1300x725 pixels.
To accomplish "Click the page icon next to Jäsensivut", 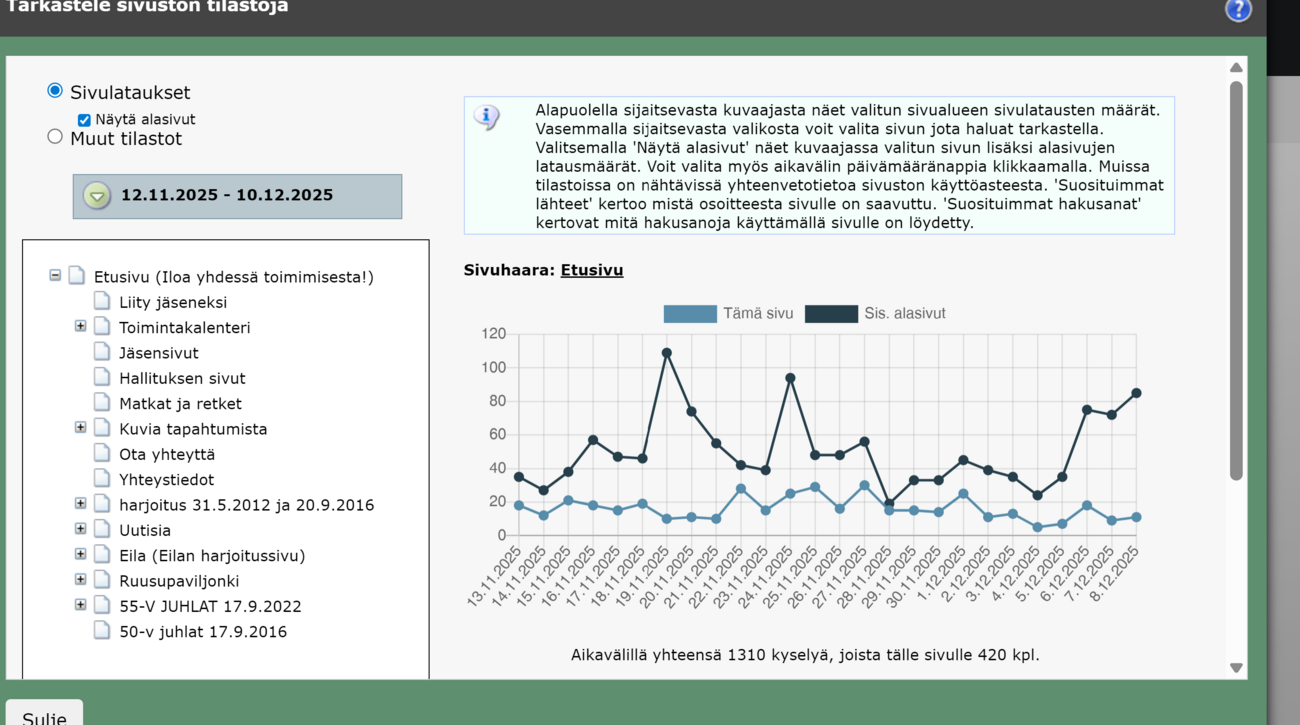I will pyautogui.click(x=102, y=352).
